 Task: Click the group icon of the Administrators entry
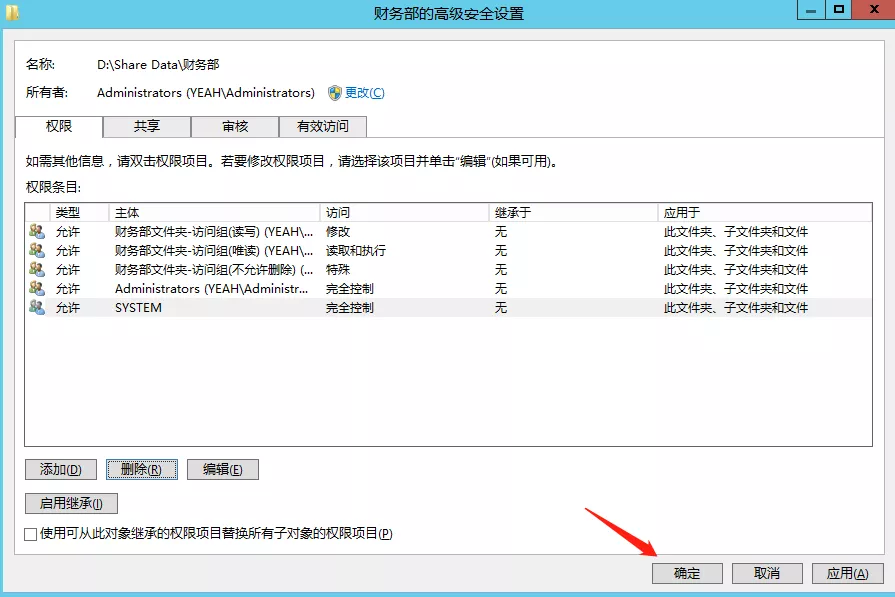37,289
